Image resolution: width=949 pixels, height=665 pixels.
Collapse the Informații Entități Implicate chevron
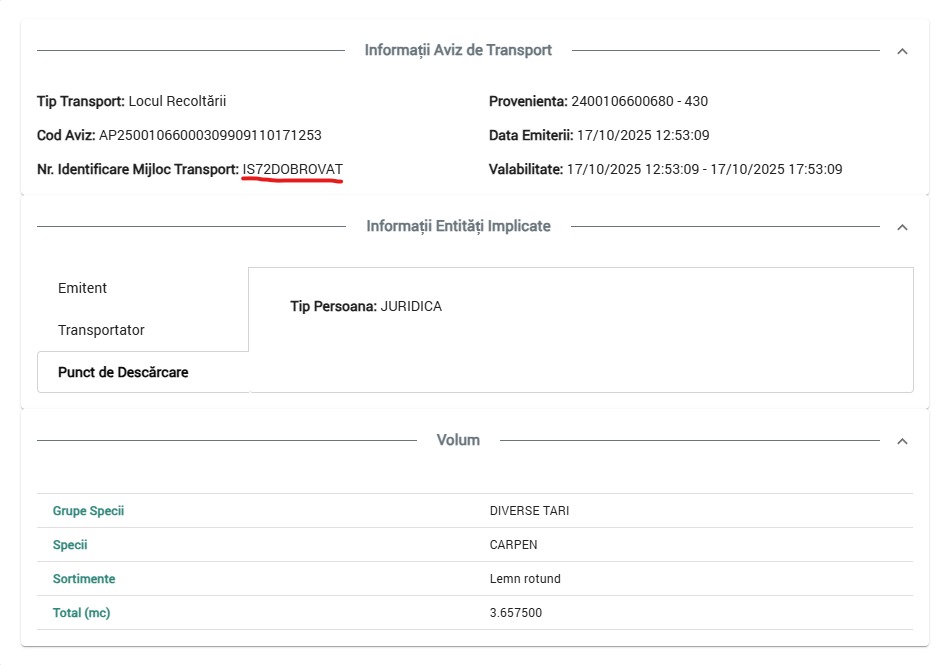(902, 227)
